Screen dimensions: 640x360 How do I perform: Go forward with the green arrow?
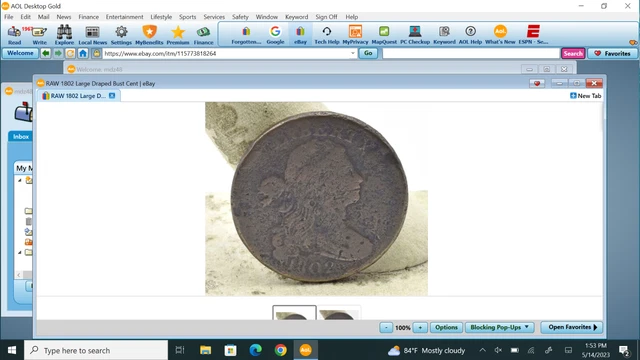pos(58,53)
